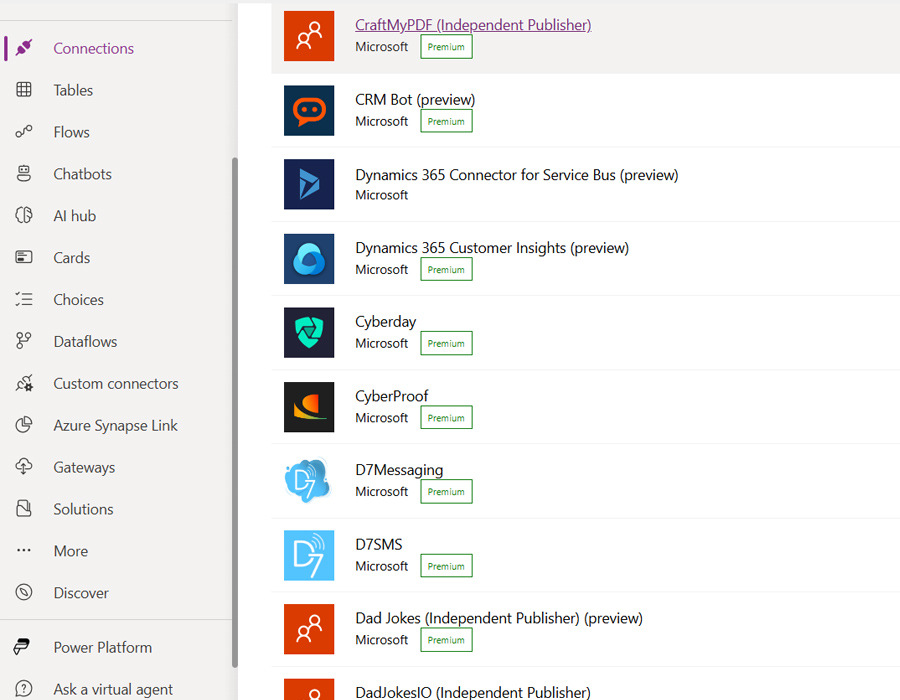Screen dimensions: 900x700
Task: Click the Dynamics 365 Service Bus connector logo
Action: [309, 184]
